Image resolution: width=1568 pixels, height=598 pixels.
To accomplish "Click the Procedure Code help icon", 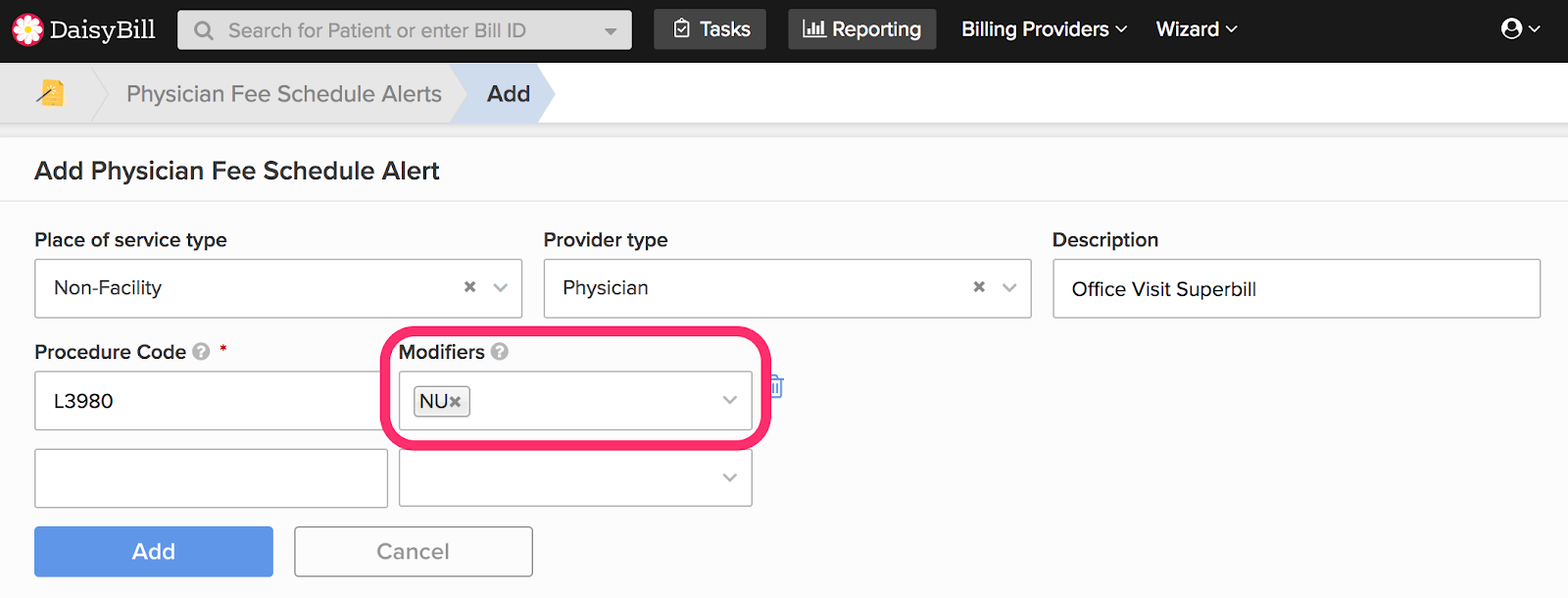I will 201,352.
